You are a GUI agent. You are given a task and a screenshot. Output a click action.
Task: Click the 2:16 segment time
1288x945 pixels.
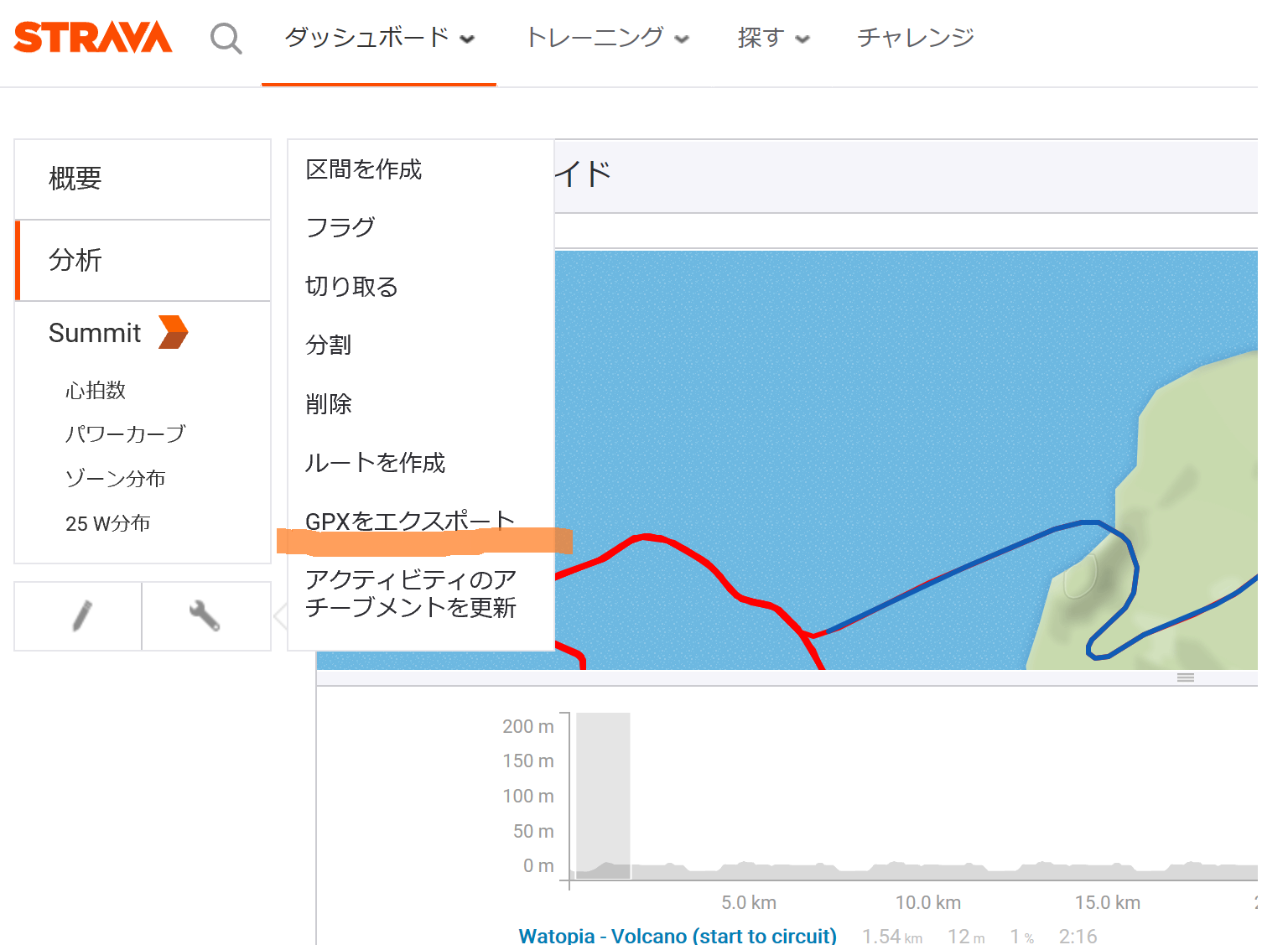[1078, 936]
